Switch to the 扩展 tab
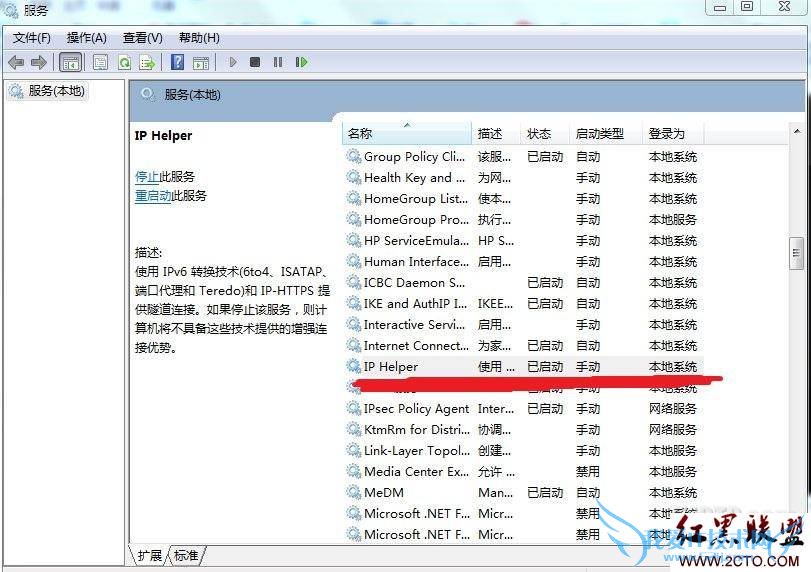This screenshot has height=572, width=811. point(149,555)
